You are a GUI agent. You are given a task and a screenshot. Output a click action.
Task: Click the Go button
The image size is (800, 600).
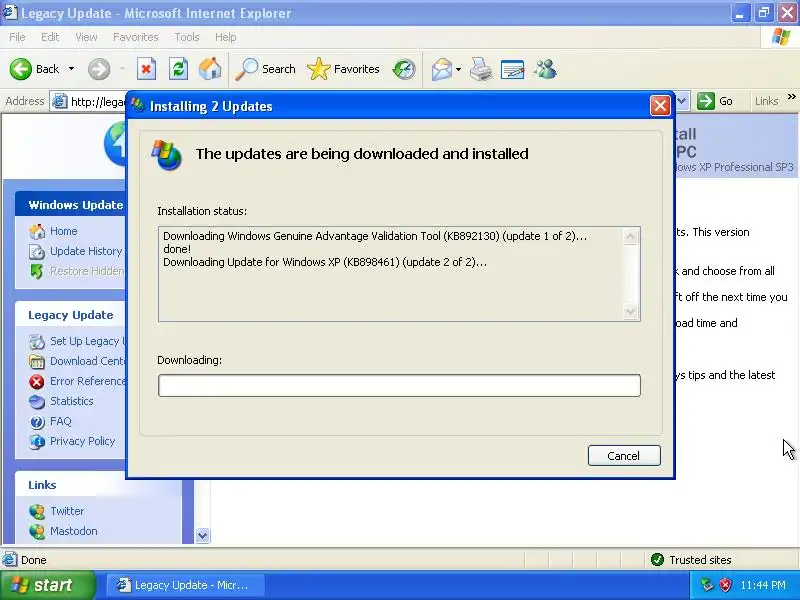(715, 101)
